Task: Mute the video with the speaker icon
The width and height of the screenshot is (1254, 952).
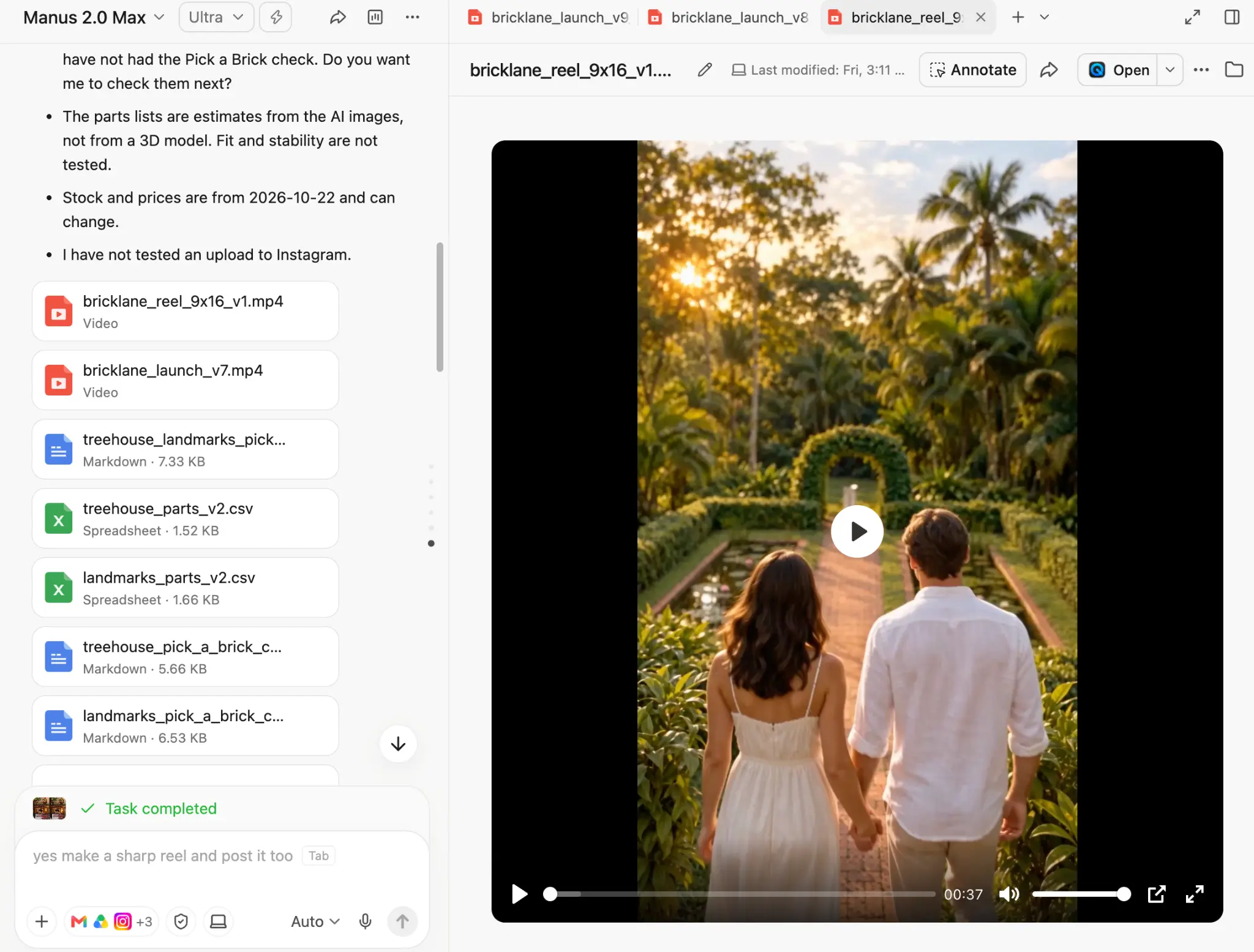Action: (x=1009, y=894)
